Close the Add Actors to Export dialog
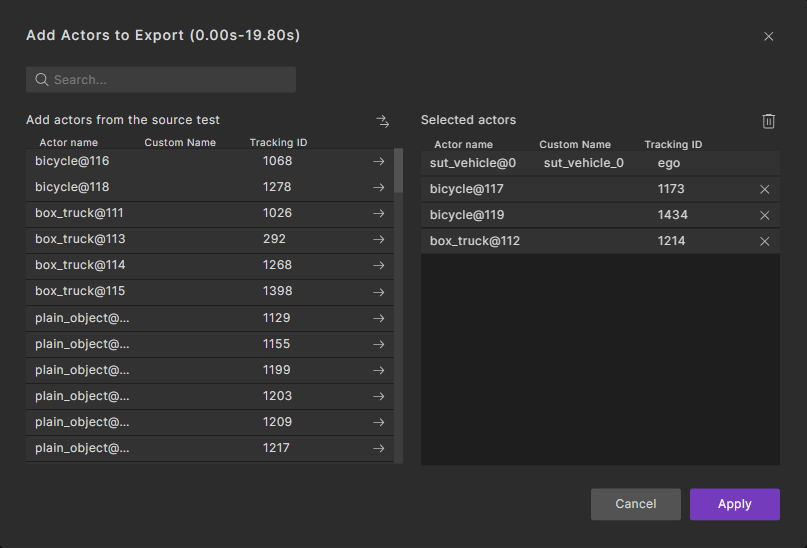The height and width of the screenshot is (548, 807). point(768,36)
